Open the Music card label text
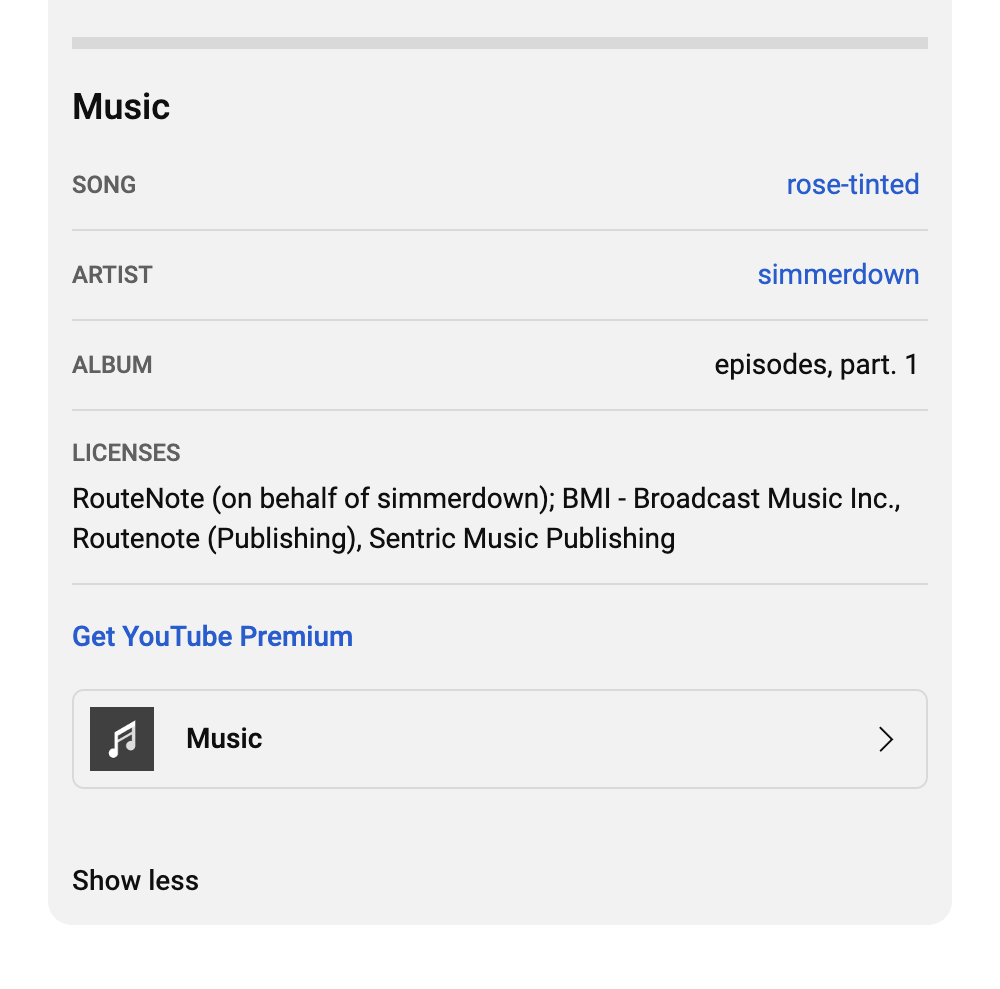Viewport: 1000px width, 989px height. tap(224, 739)
